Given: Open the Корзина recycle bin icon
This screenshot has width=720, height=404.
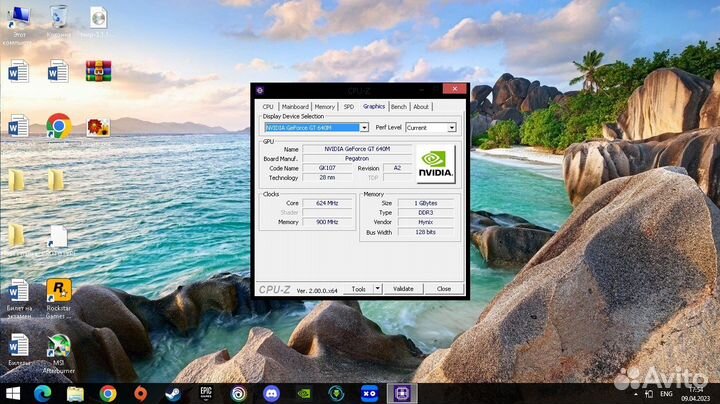Looking at the screenshot, I should tap(58, 21).
